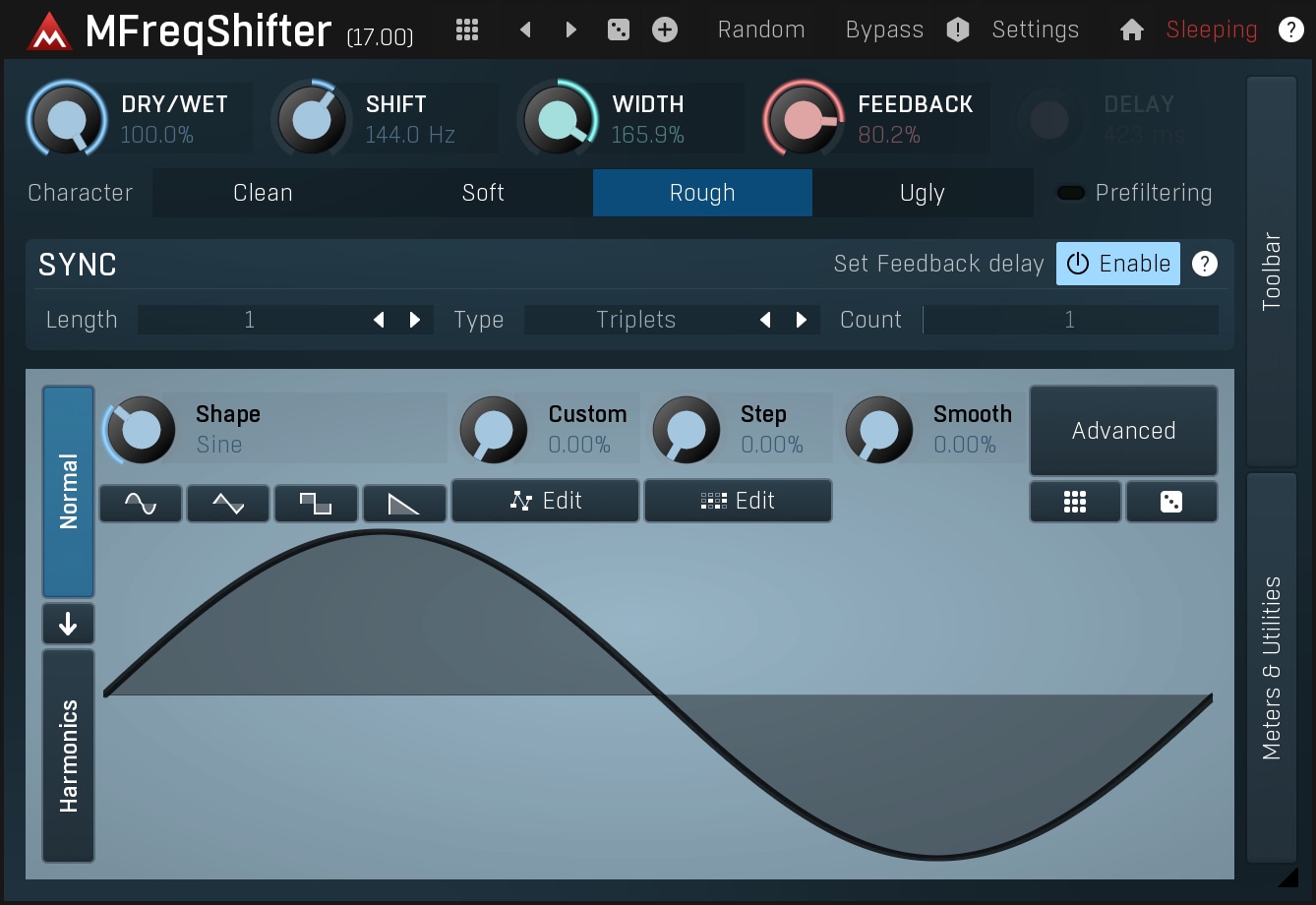1316x905 pixels.
Task: Open the preset browser grid icon
Action: pyautogui.click(x=466, y=30)
